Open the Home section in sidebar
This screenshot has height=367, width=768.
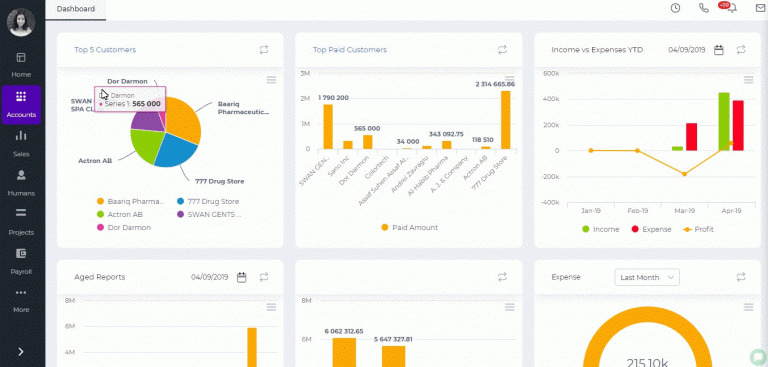[21, 65]
